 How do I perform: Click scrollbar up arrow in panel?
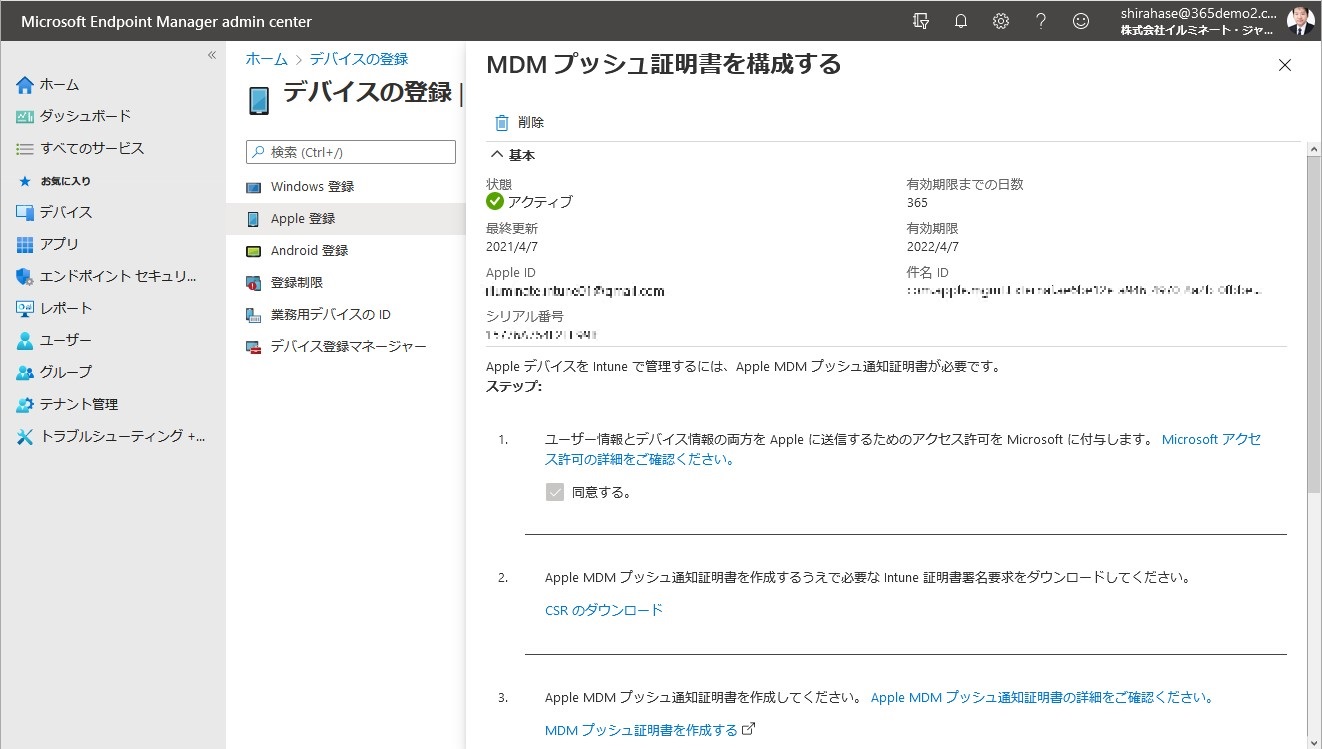[x=1314, y=149]
